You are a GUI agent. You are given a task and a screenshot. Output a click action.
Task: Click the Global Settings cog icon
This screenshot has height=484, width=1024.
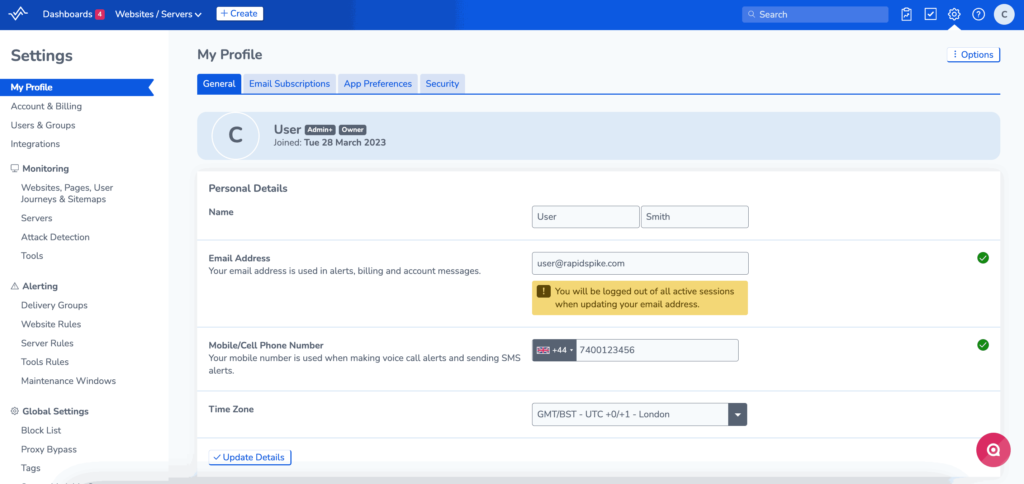pyautogui.click(x=15, y=411)
